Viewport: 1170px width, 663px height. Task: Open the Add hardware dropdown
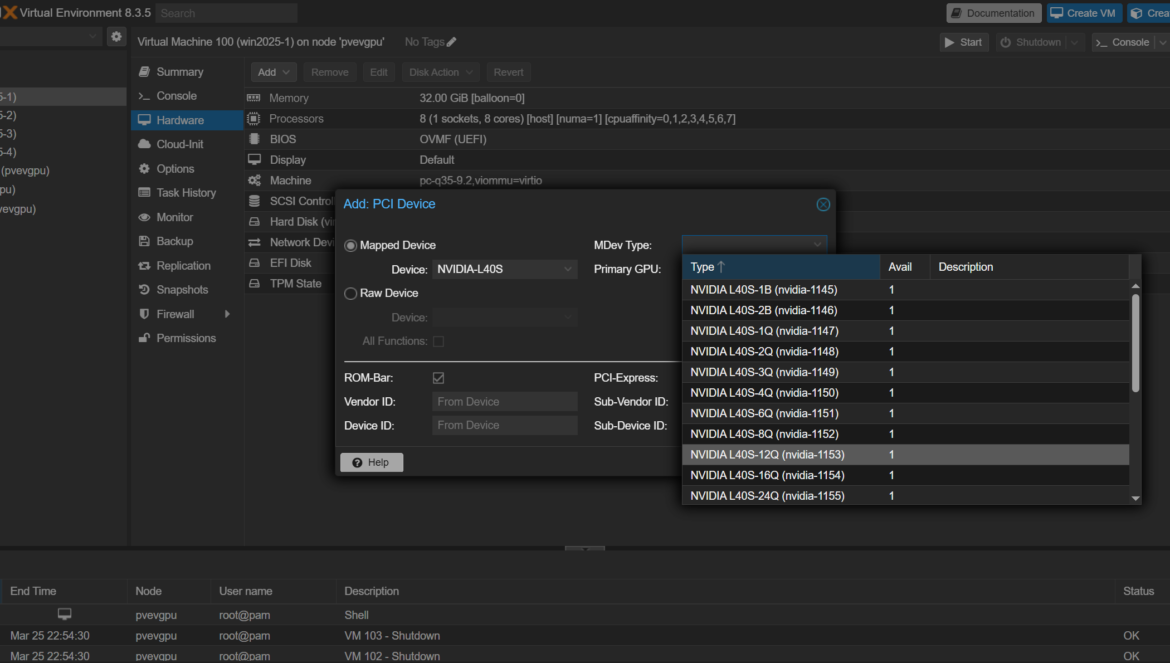[274, 72]
